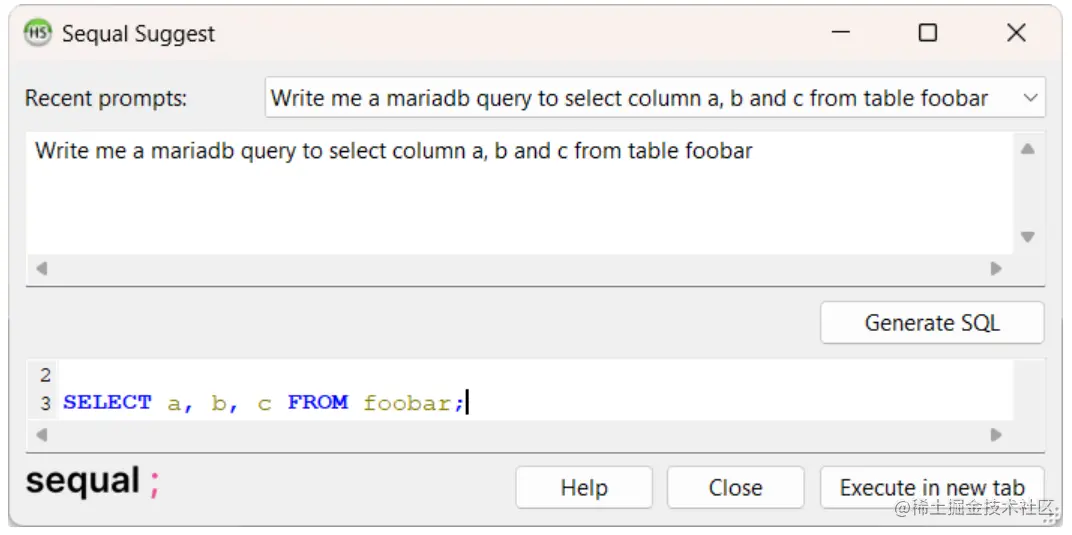Image resolution: width=1072 pixels, height=535 pixels.
Task: Click the sequal logo at the bottom left
Action: [x=93, y=482]
